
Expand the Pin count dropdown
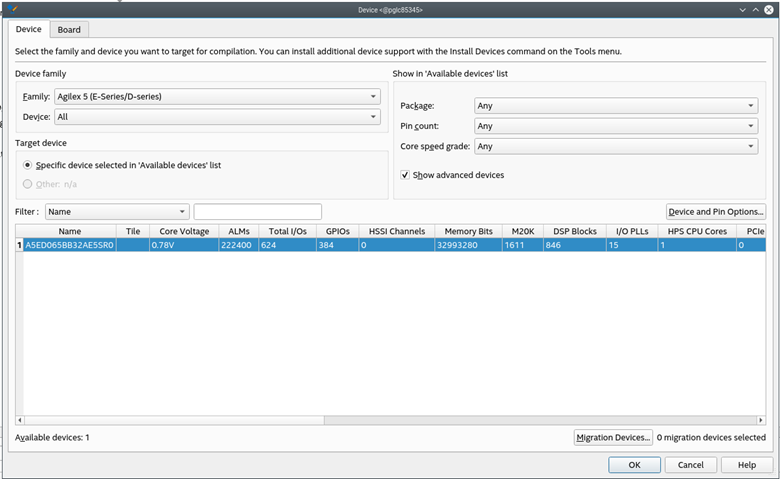pos(615,126)
